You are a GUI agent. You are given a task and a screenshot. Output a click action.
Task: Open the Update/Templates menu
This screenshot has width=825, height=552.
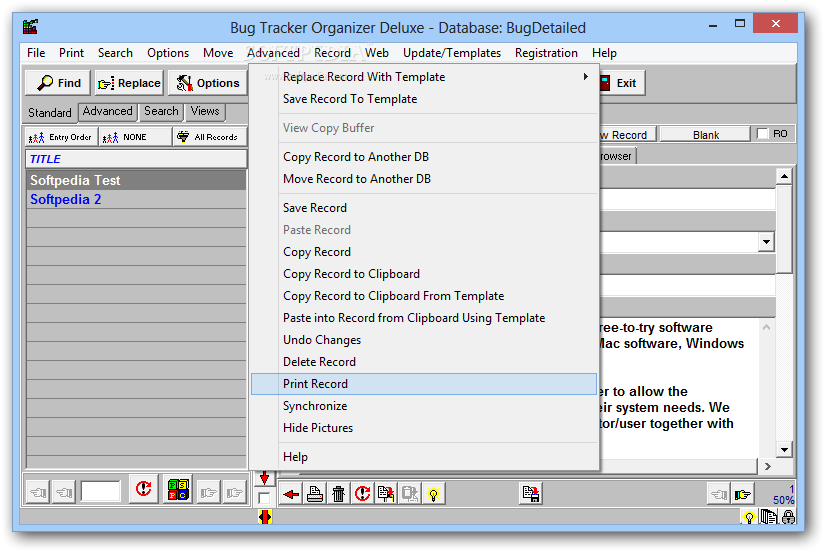click(x=451, y=53)
